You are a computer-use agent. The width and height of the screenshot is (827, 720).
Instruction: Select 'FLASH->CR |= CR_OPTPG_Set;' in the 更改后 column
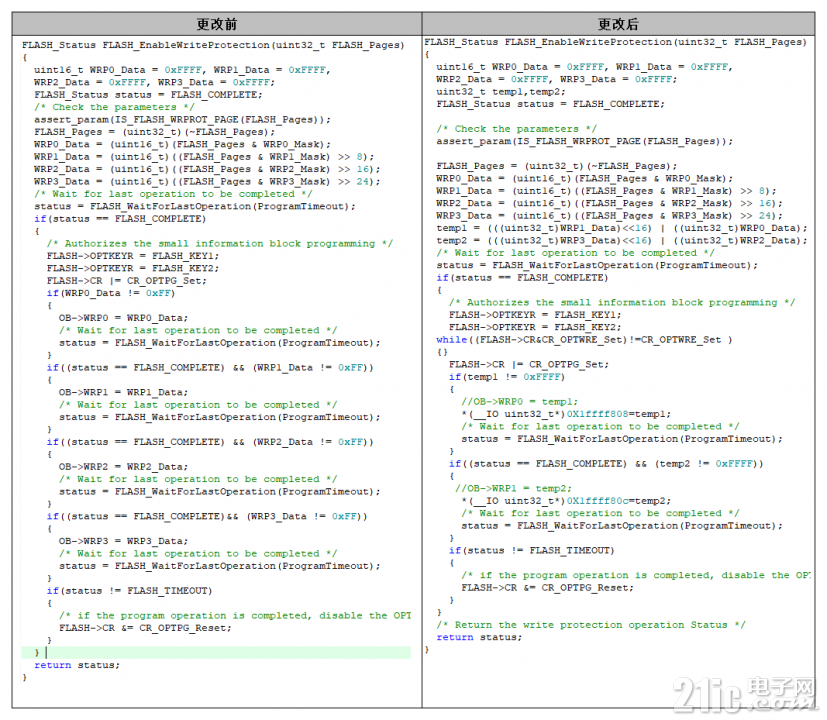(528, 364)
